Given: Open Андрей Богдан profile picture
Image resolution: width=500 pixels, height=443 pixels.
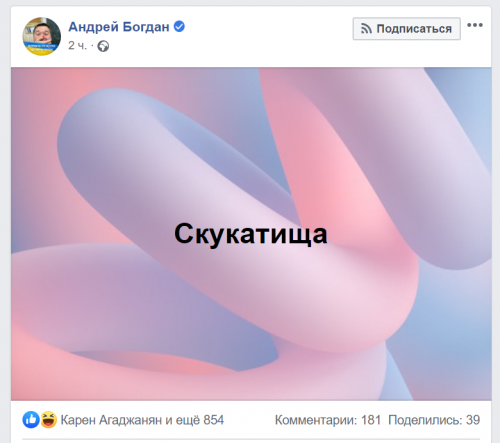Looking at the screenshot, I should 42,36.
